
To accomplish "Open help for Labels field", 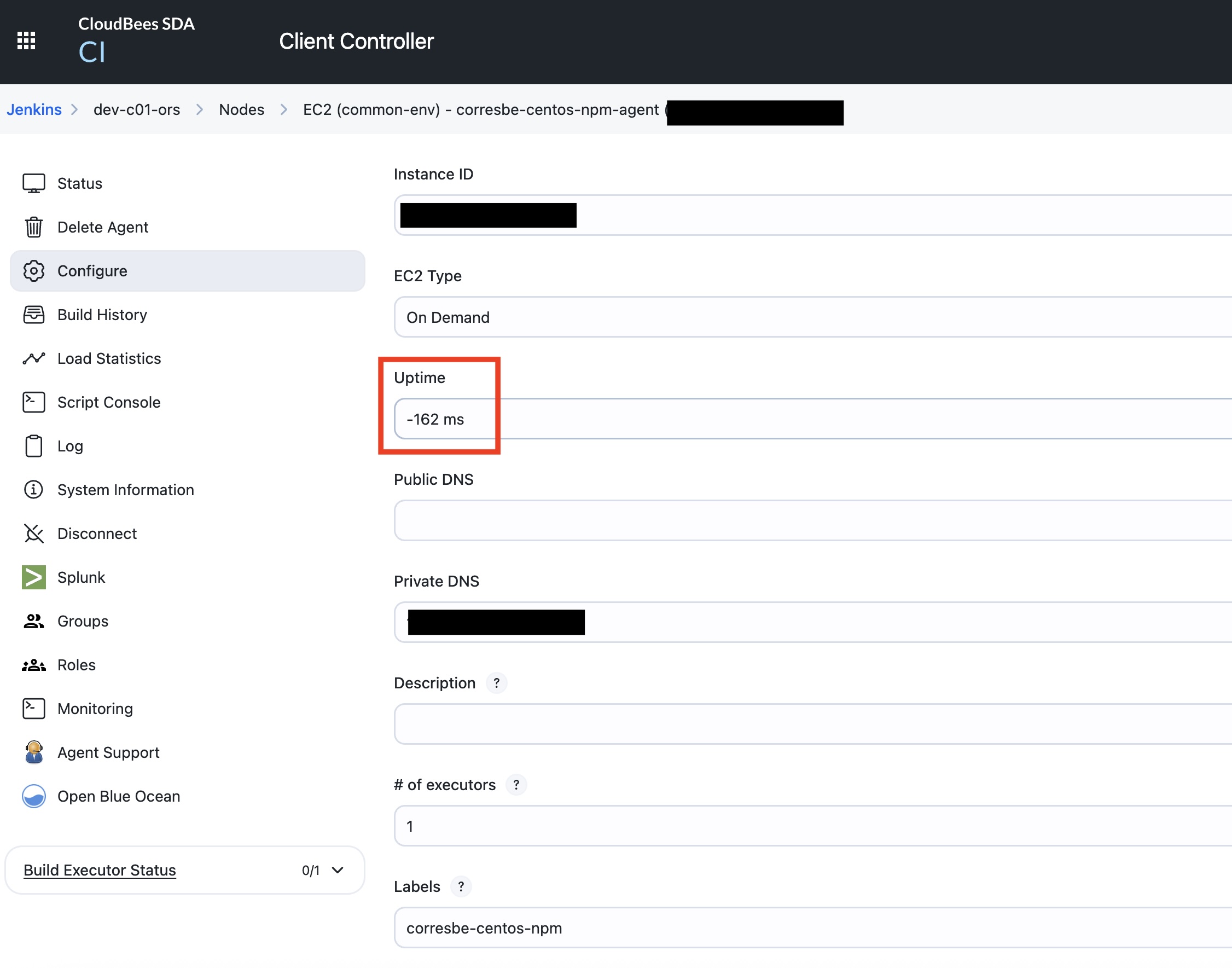I will 461,886.
